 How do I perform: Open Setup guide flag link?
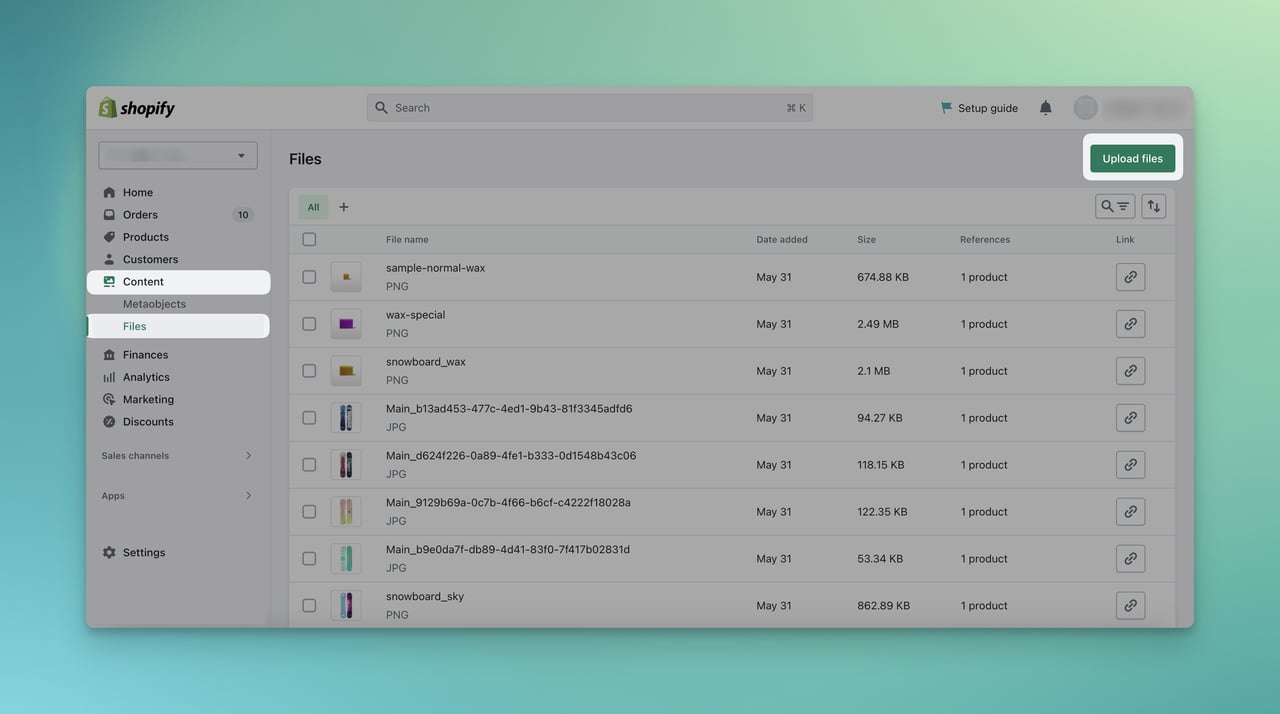click(946, 108)
